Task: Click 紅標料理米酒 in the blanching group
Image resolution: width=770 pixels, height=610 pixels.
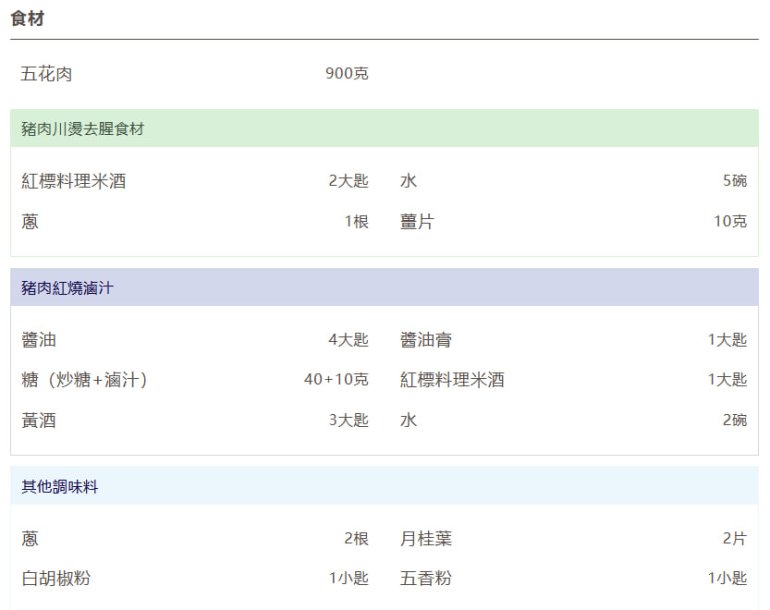Action: click(74, 181)
